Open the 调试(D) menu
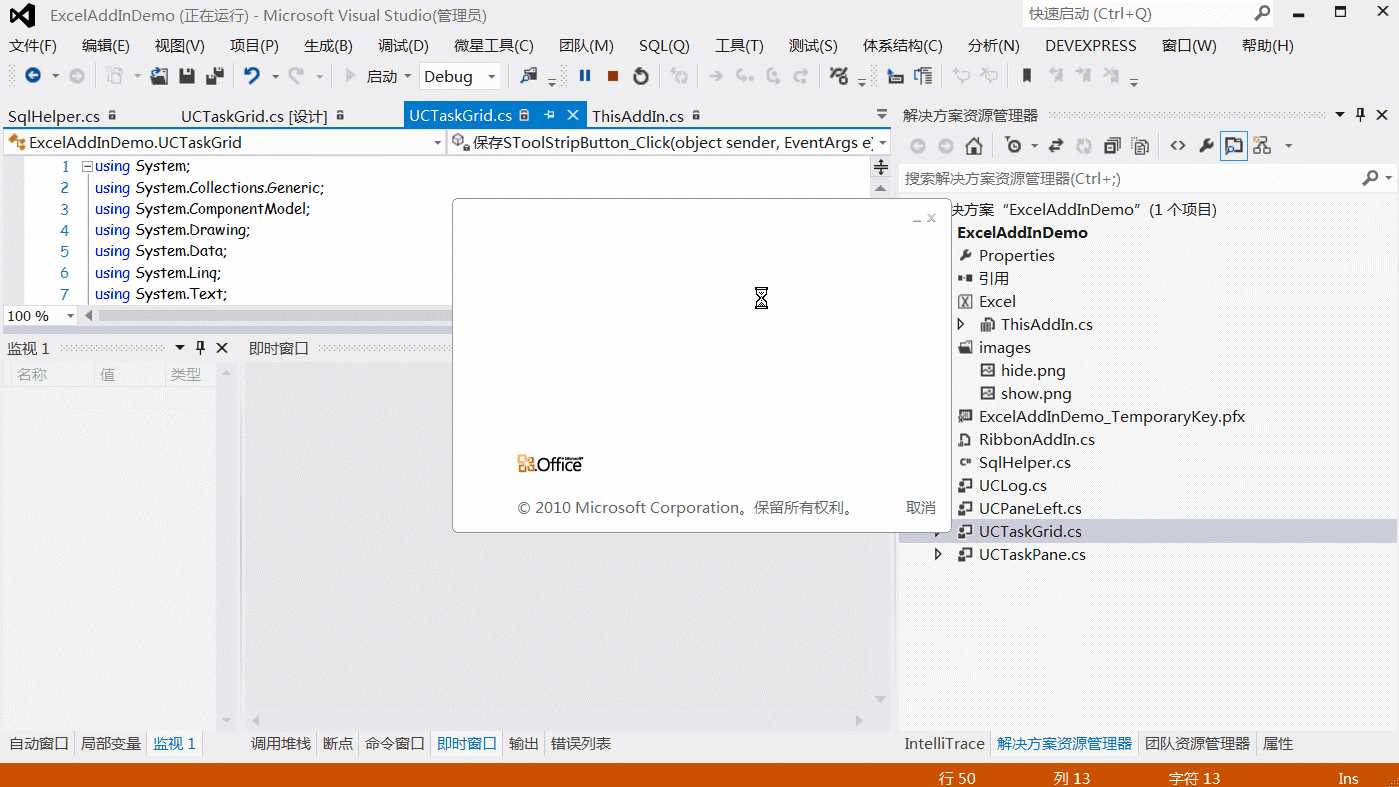The image size is (1399, 787). click(x=403, y=46)
